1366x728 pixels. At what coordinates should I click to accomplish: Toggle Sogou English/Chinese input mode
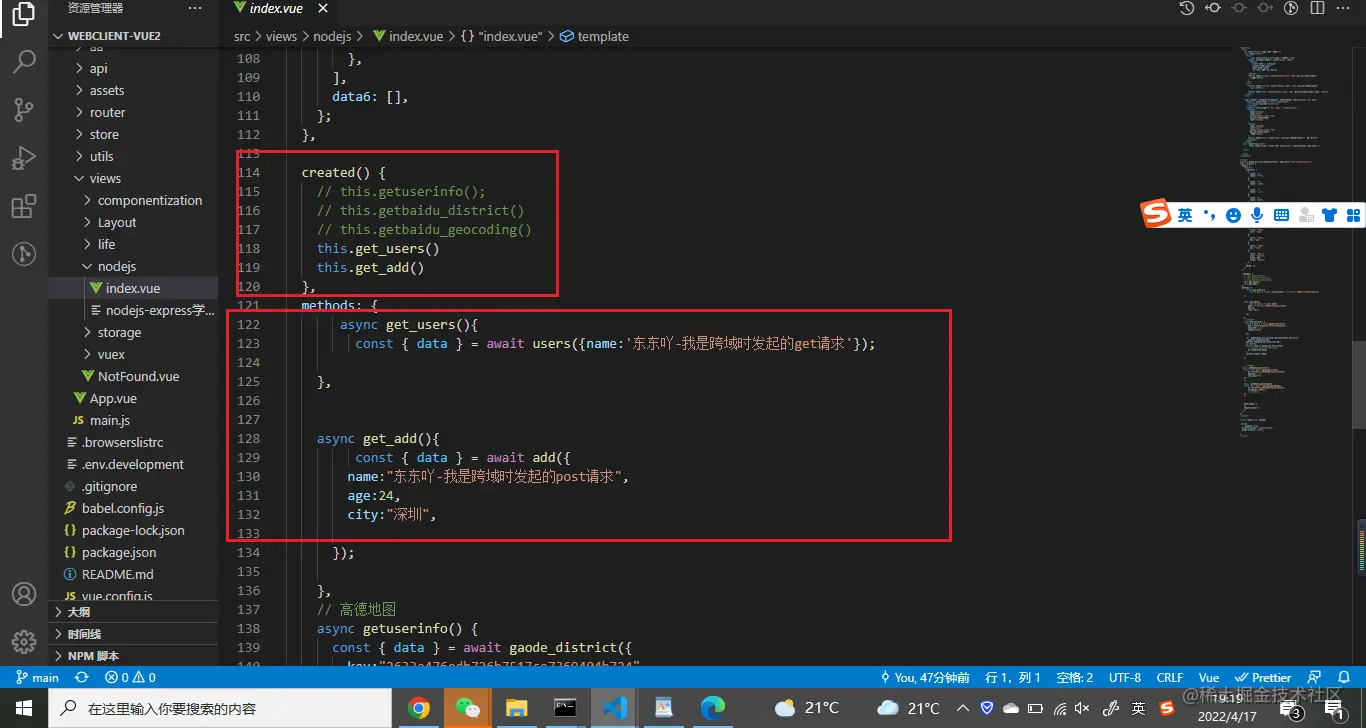point(1185,215)
